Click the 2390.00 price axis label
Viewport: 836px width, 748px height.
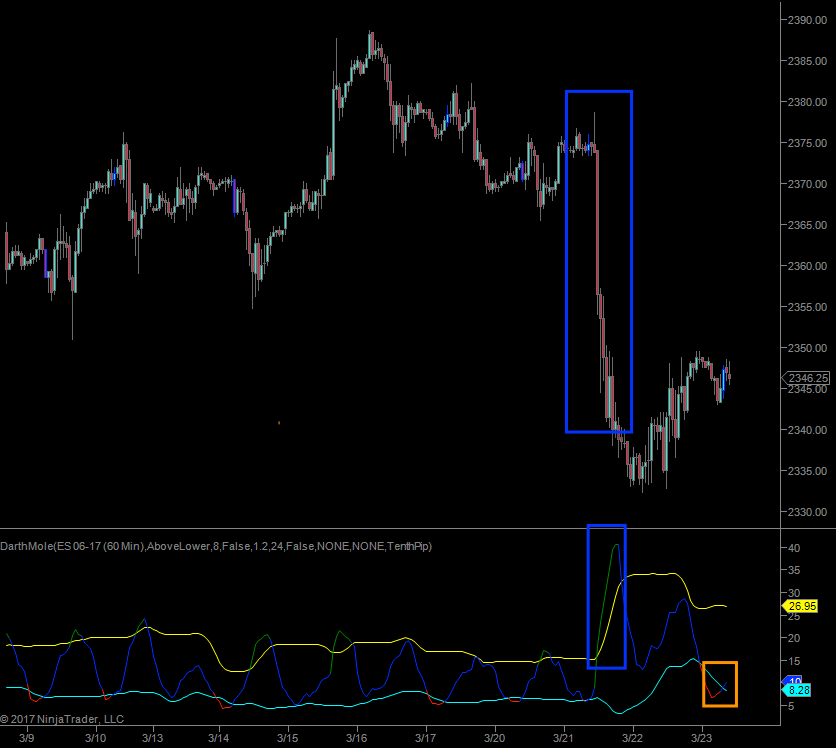806,20
